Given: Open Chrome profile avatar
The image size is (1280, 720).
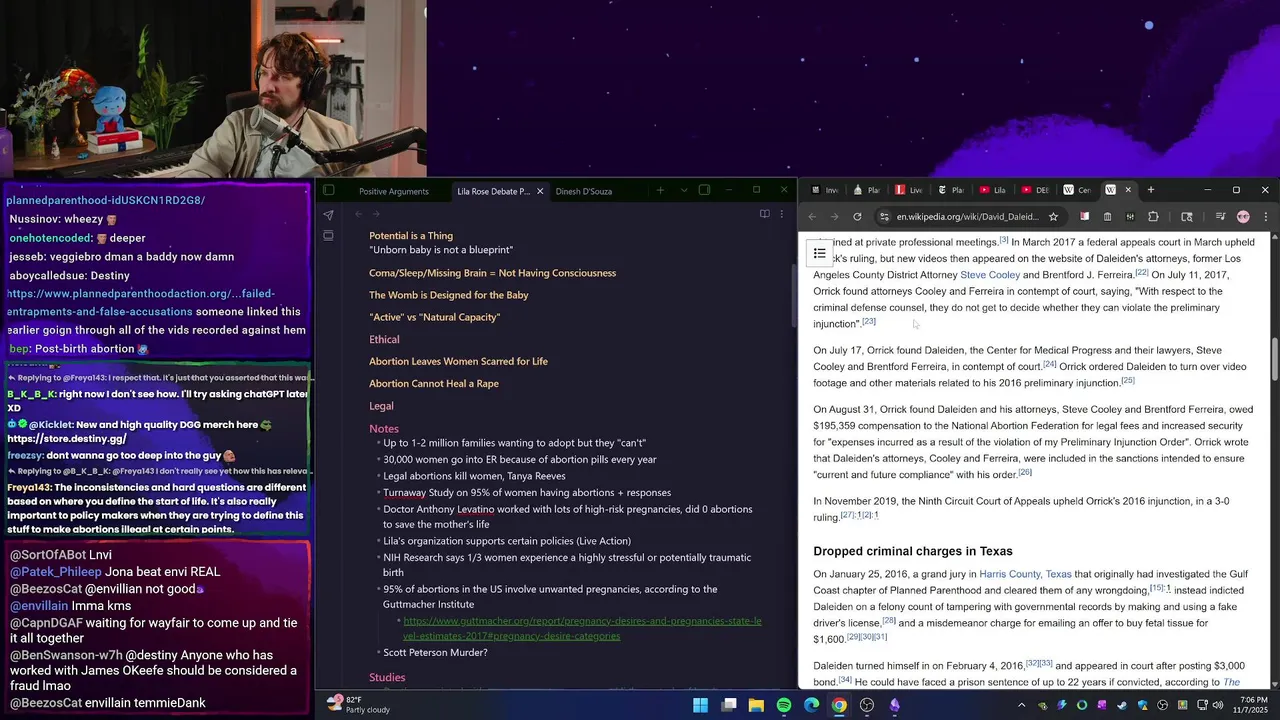Looking at the screenshot, I should [x=1243, y=216].
